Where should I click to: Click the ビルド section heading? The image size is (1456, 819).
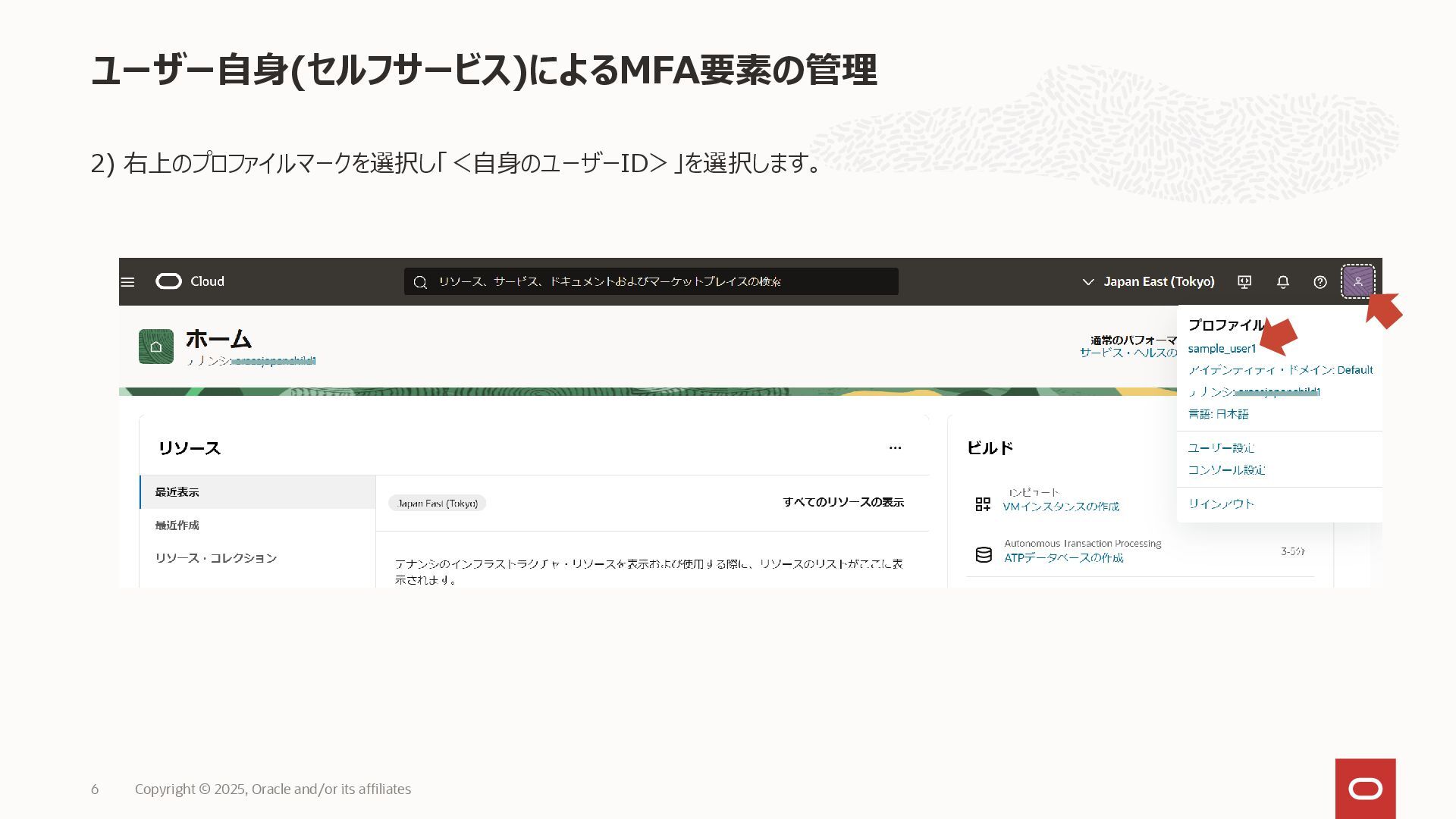[990, 448]
